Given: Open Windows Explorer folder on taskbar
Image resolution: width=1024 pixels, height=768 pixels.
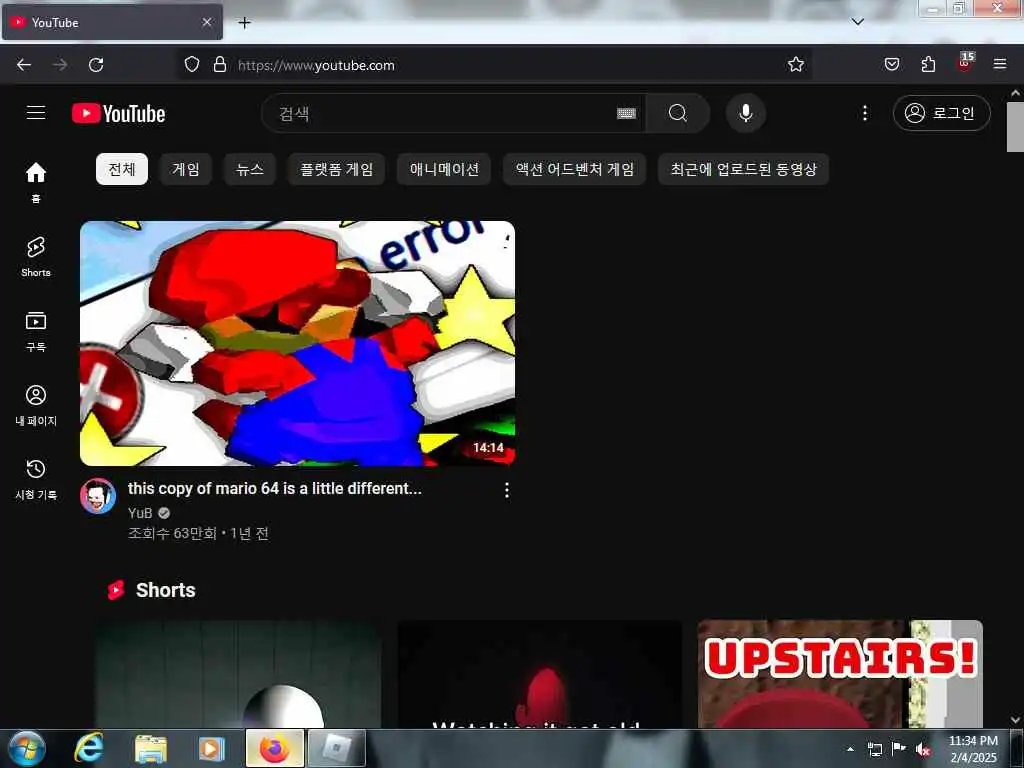Looking at the screenshot, I should [150, 748].
